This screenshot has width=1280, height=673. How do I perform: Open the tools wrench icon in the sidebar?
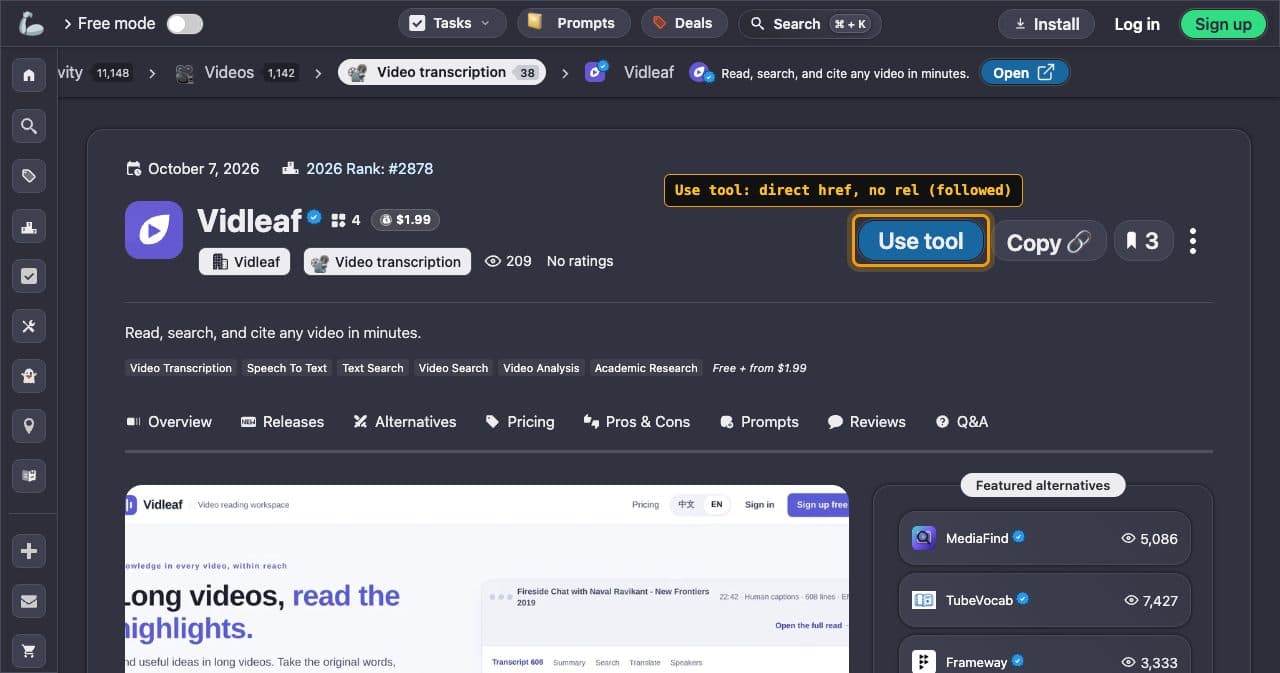[29, 326]
